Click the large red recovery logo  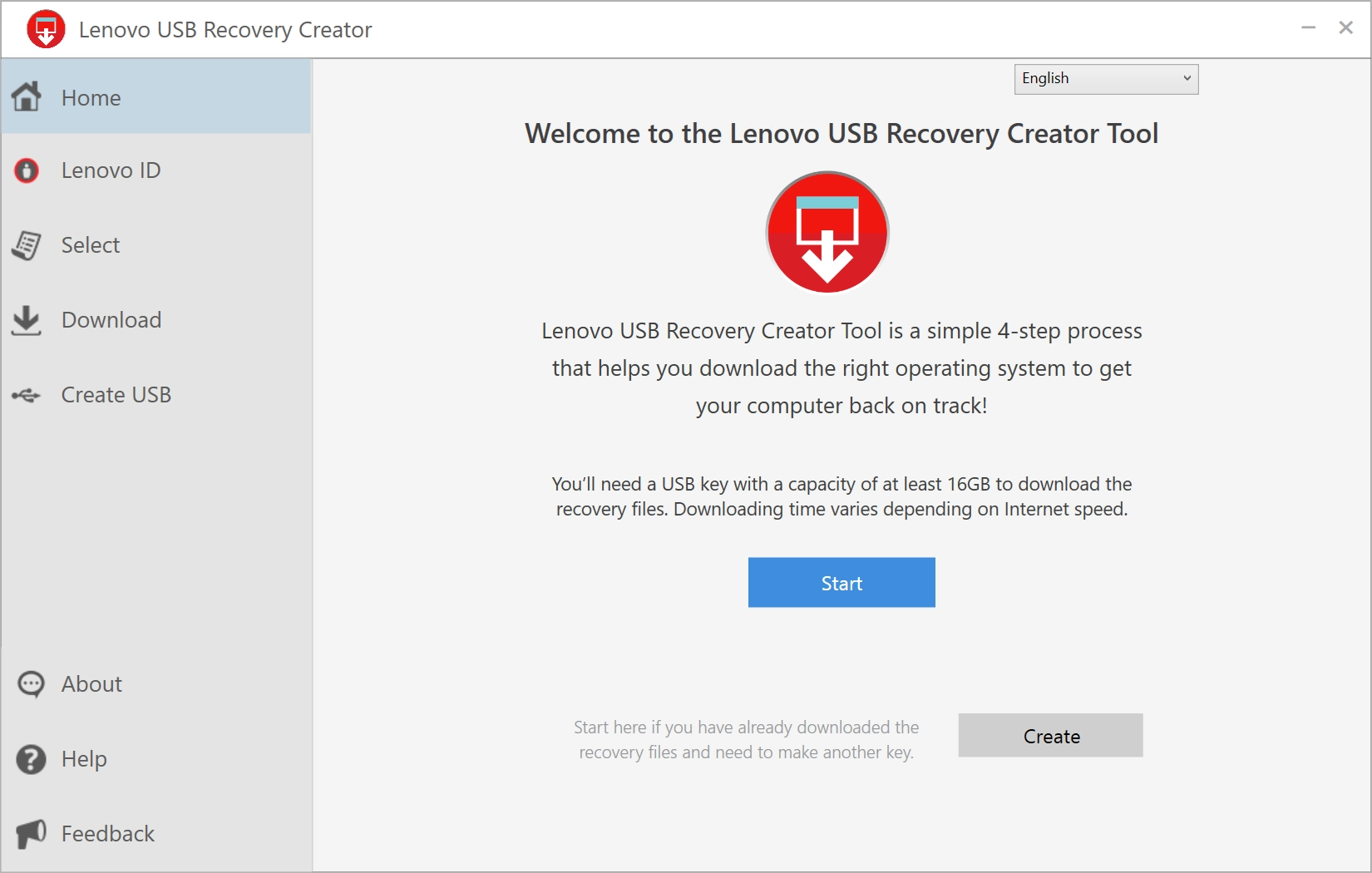tap(827, 233)
